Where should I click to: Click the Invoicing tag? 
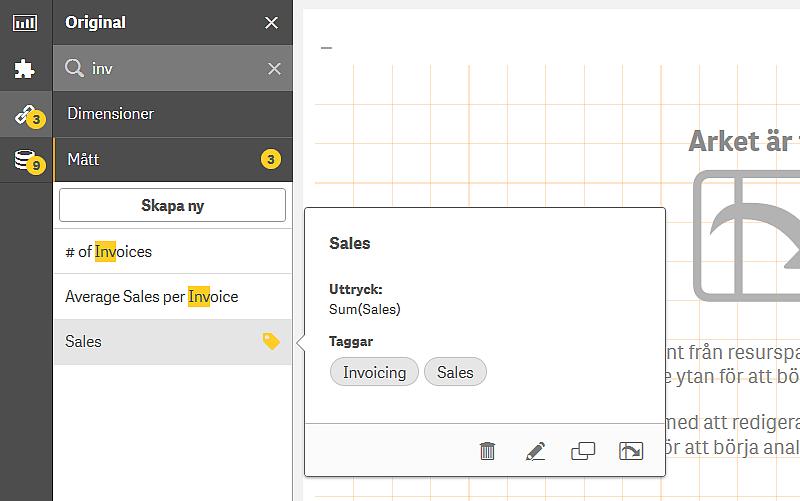pyautogui.click(x=374, y=372)
